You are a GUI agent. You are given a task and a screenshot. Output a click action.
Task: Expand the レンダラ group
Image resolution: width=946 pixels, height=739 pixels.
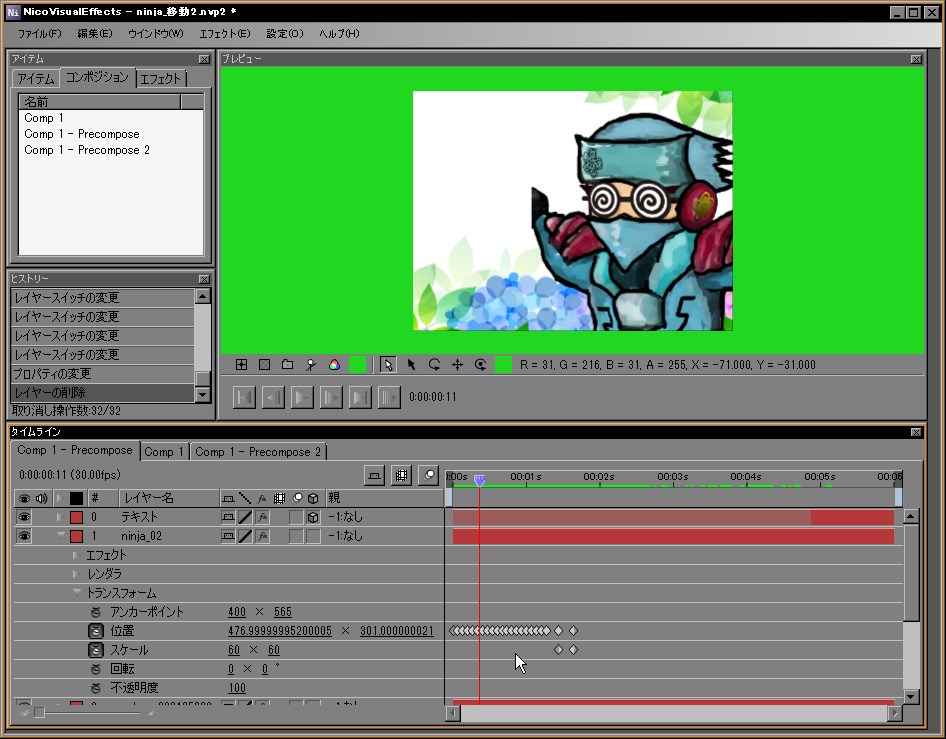point(75,574)
